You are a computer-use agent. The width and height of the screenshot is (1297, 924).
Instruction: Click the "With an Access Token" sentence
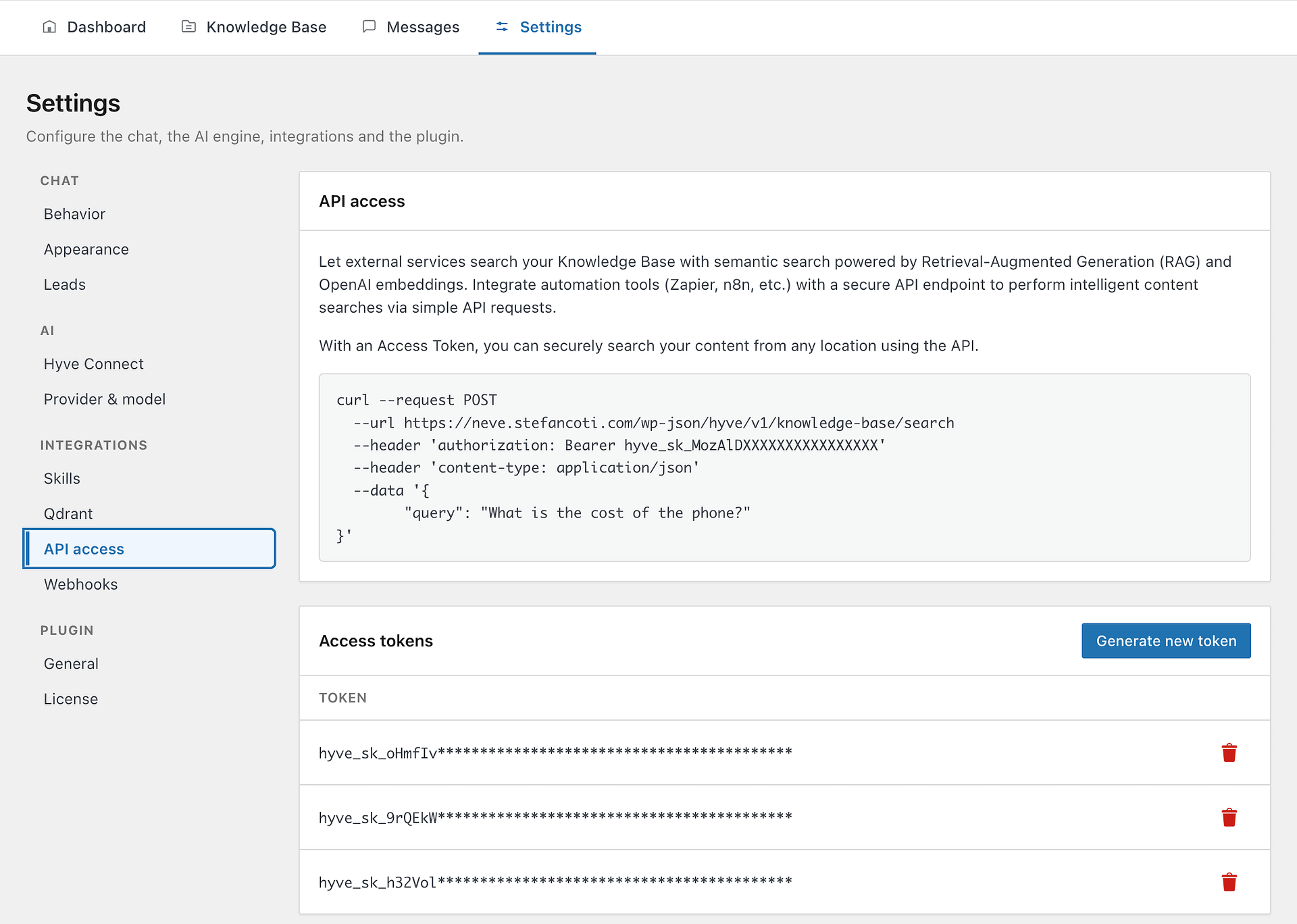(648, 346)
